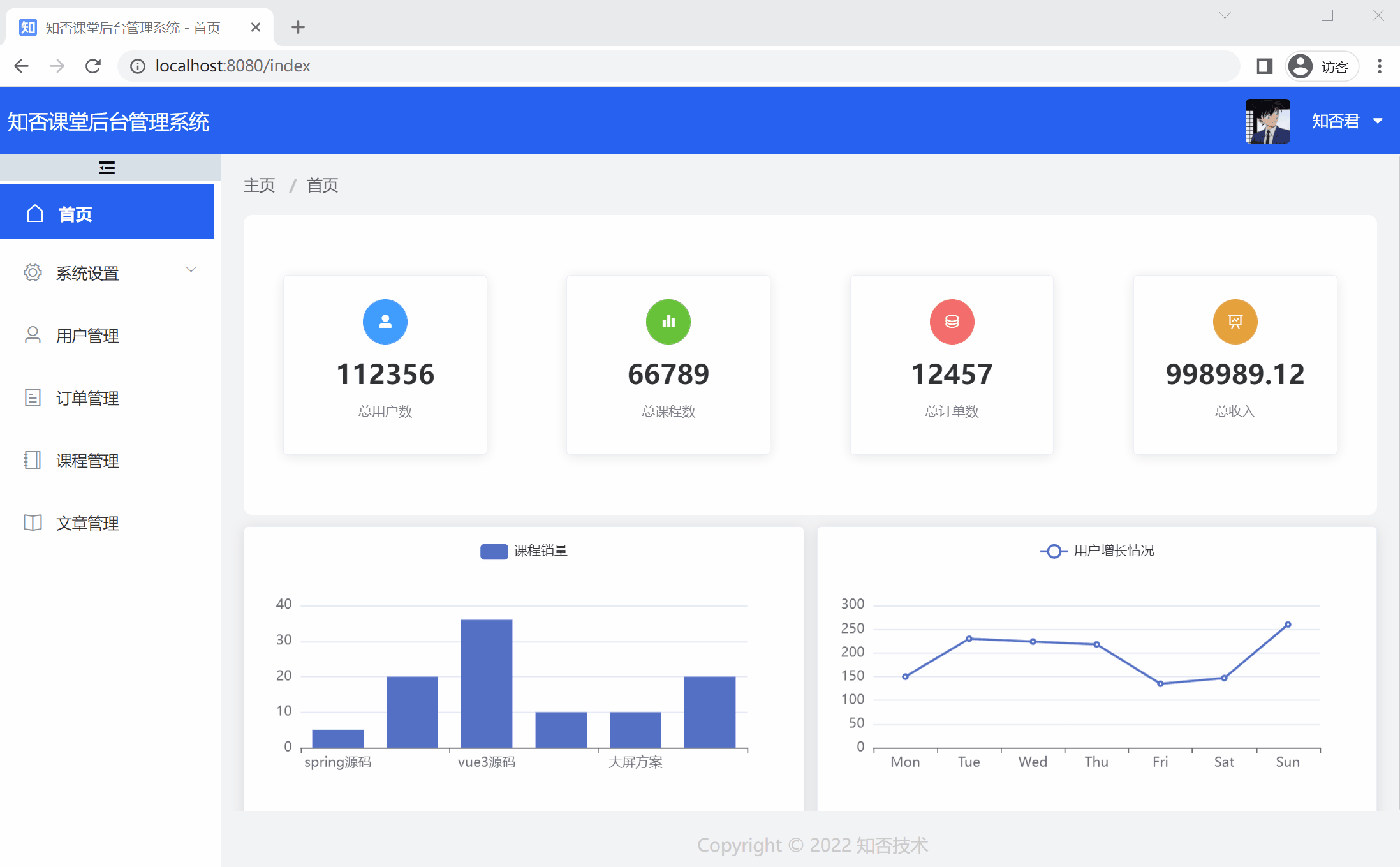Expand the 系统设置 submenu chevron

191,270
